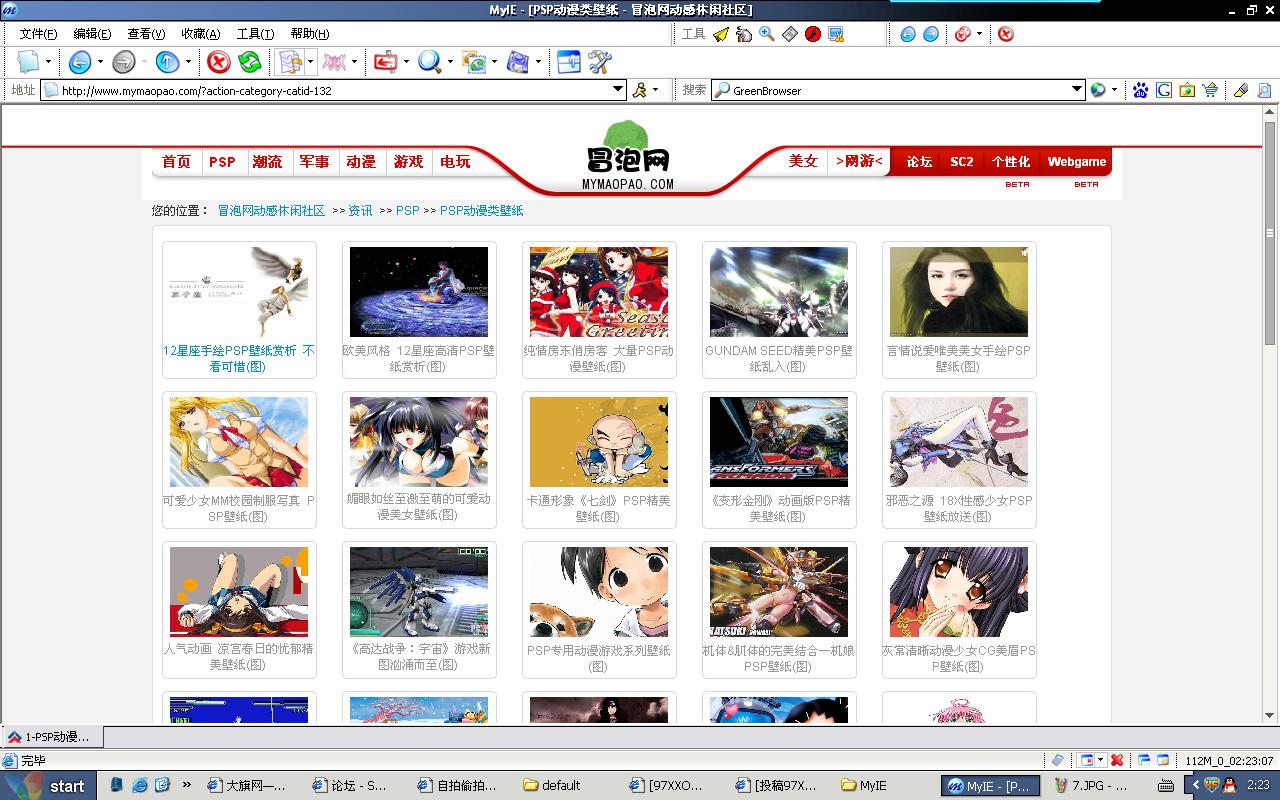Screen dimensions: 1280x800
Task: Open the magnifier search icon in toolbar
Action: tap(429, 62)
